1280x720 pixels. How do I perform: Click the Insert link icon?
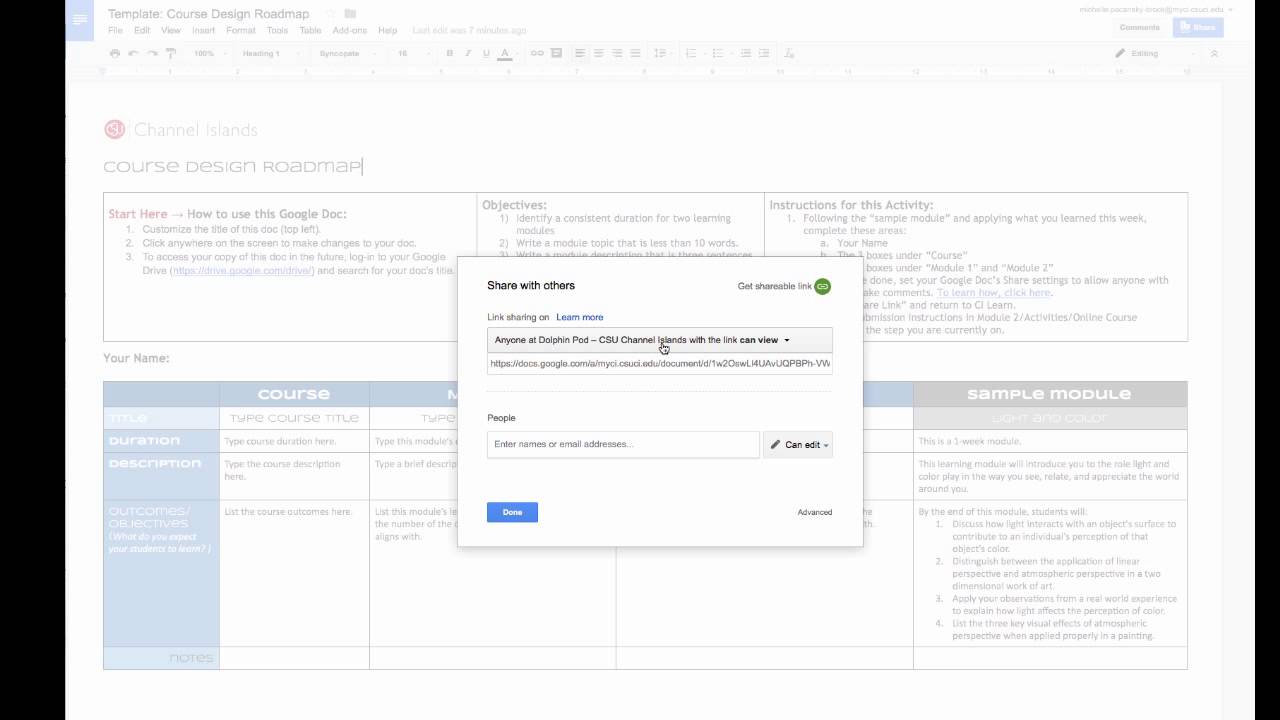[537, 53]
